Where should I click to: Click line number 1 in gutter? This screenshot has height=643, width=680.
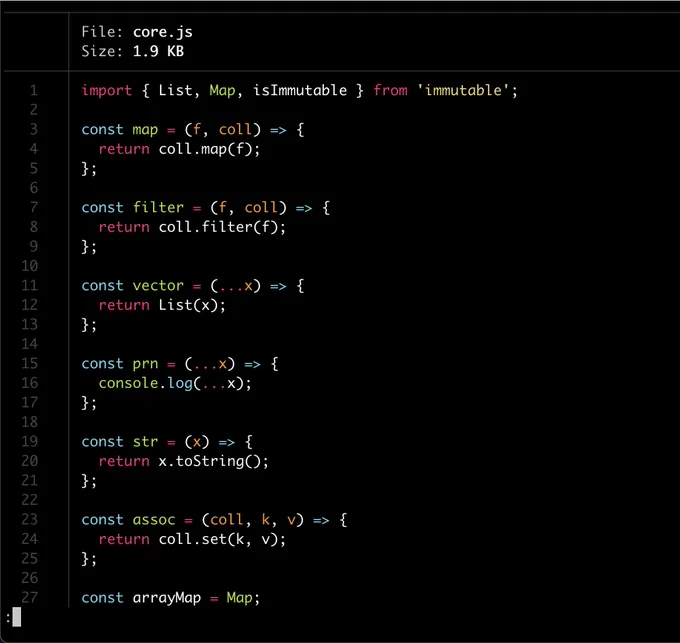point(34,90)
